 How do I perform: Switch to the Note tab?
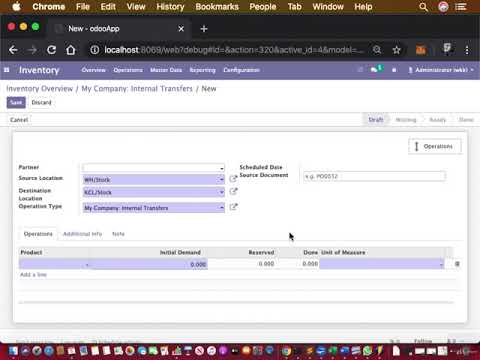118,234
